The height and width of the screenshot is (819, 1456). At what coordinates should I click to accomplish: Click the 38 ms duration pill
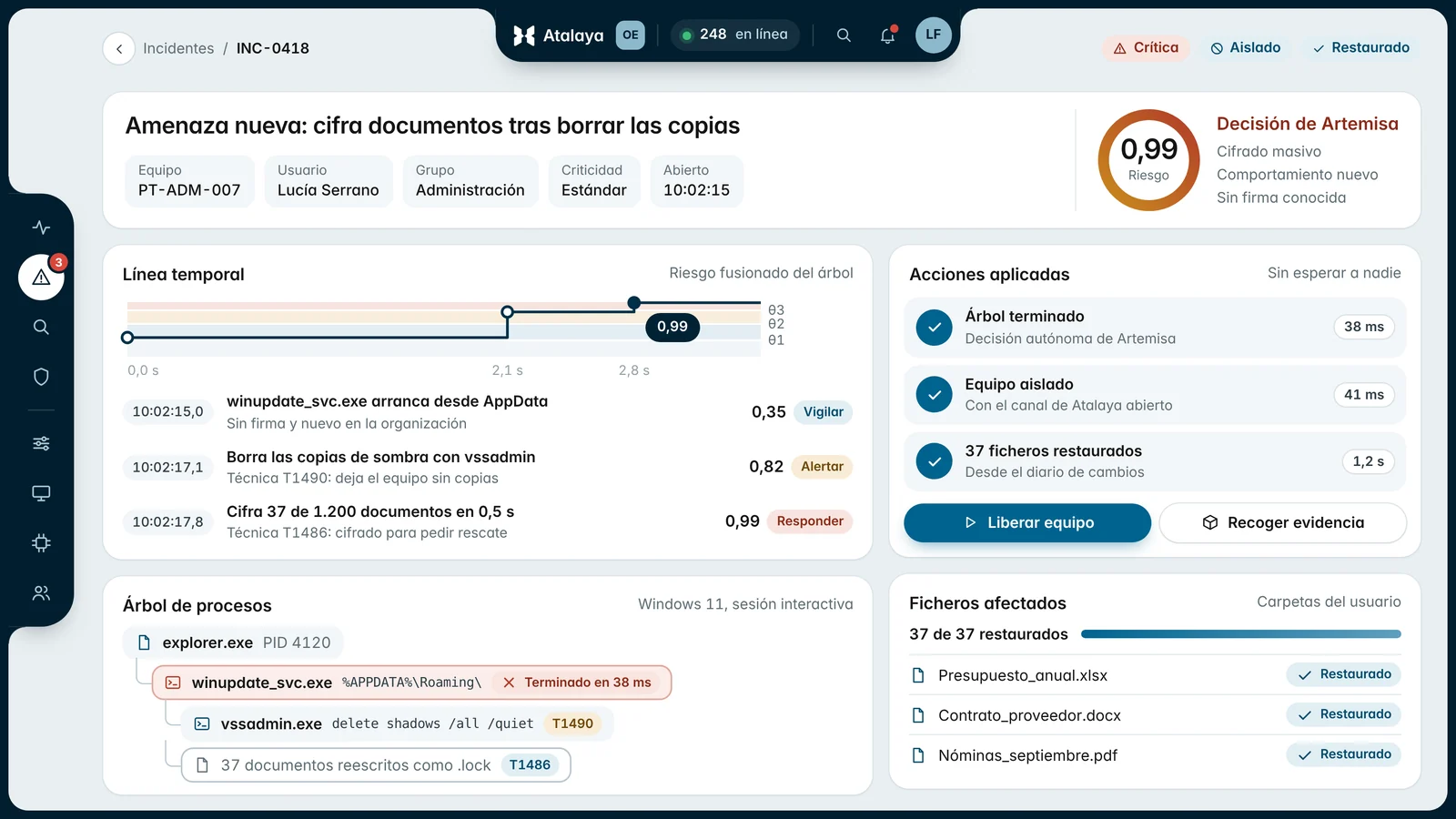pos(1364,327)
